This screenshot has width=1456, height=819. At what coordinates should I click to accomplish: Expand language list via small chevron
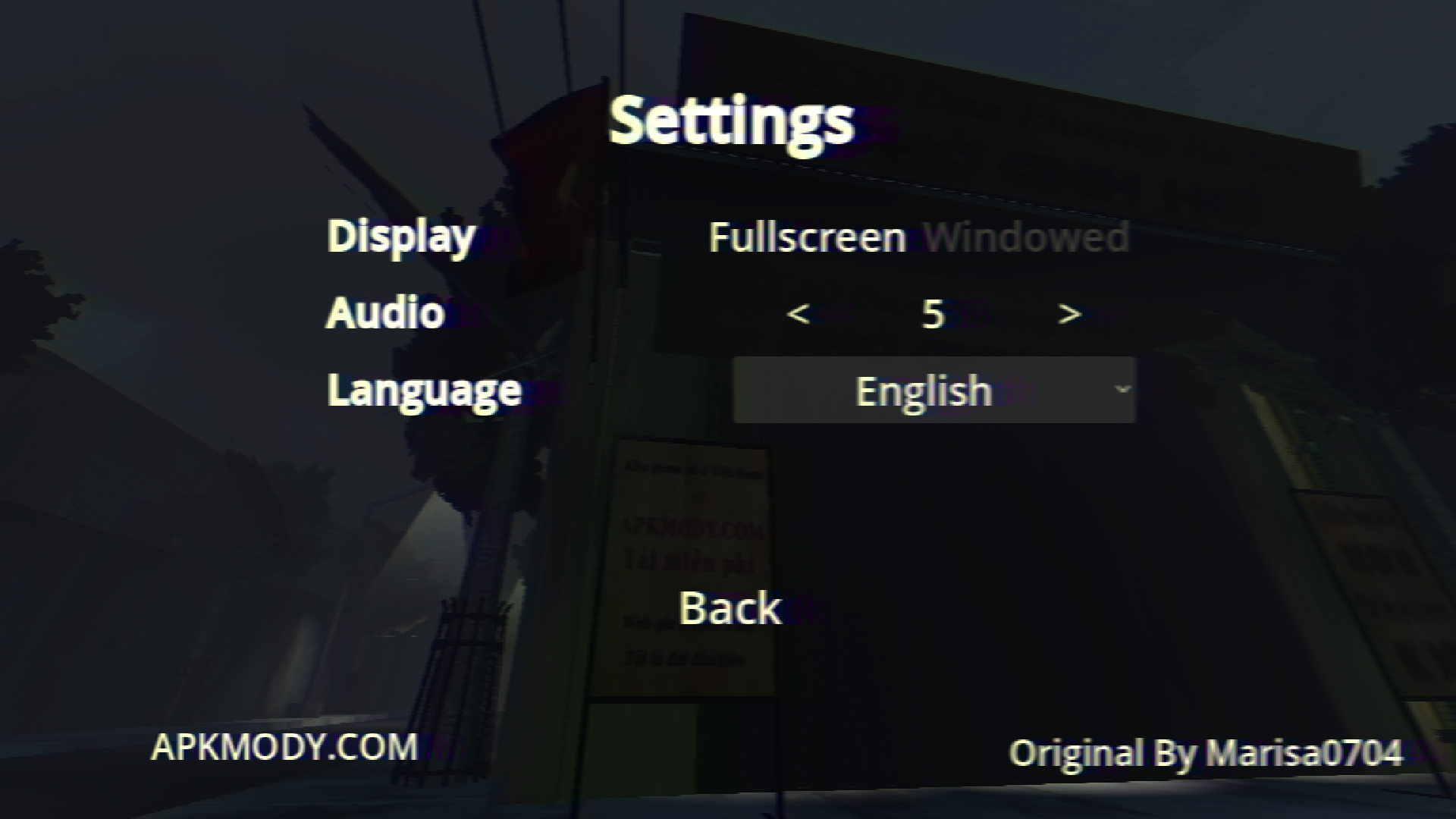pos(1122,389)
